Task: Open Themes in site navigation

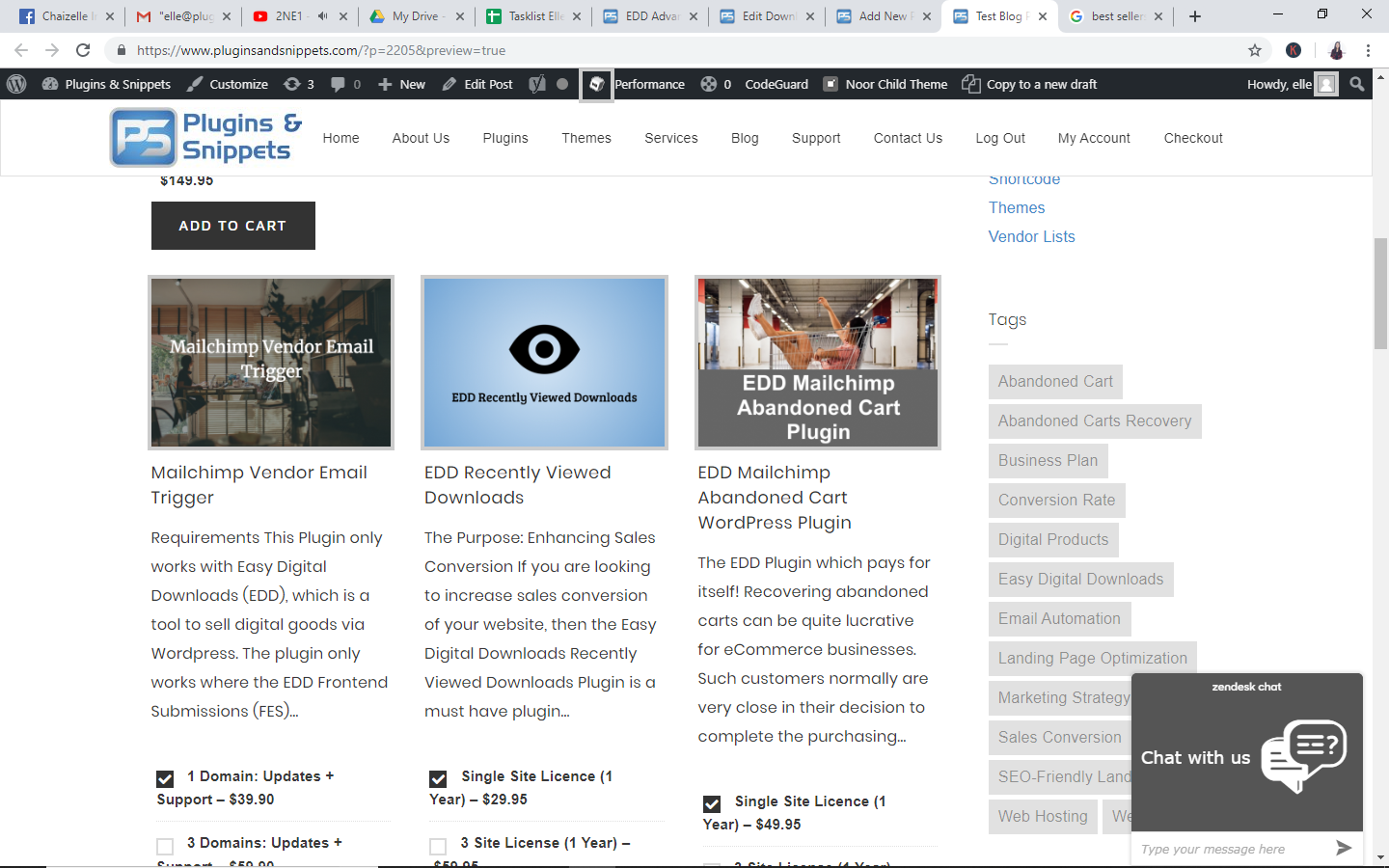Action: 586,138
